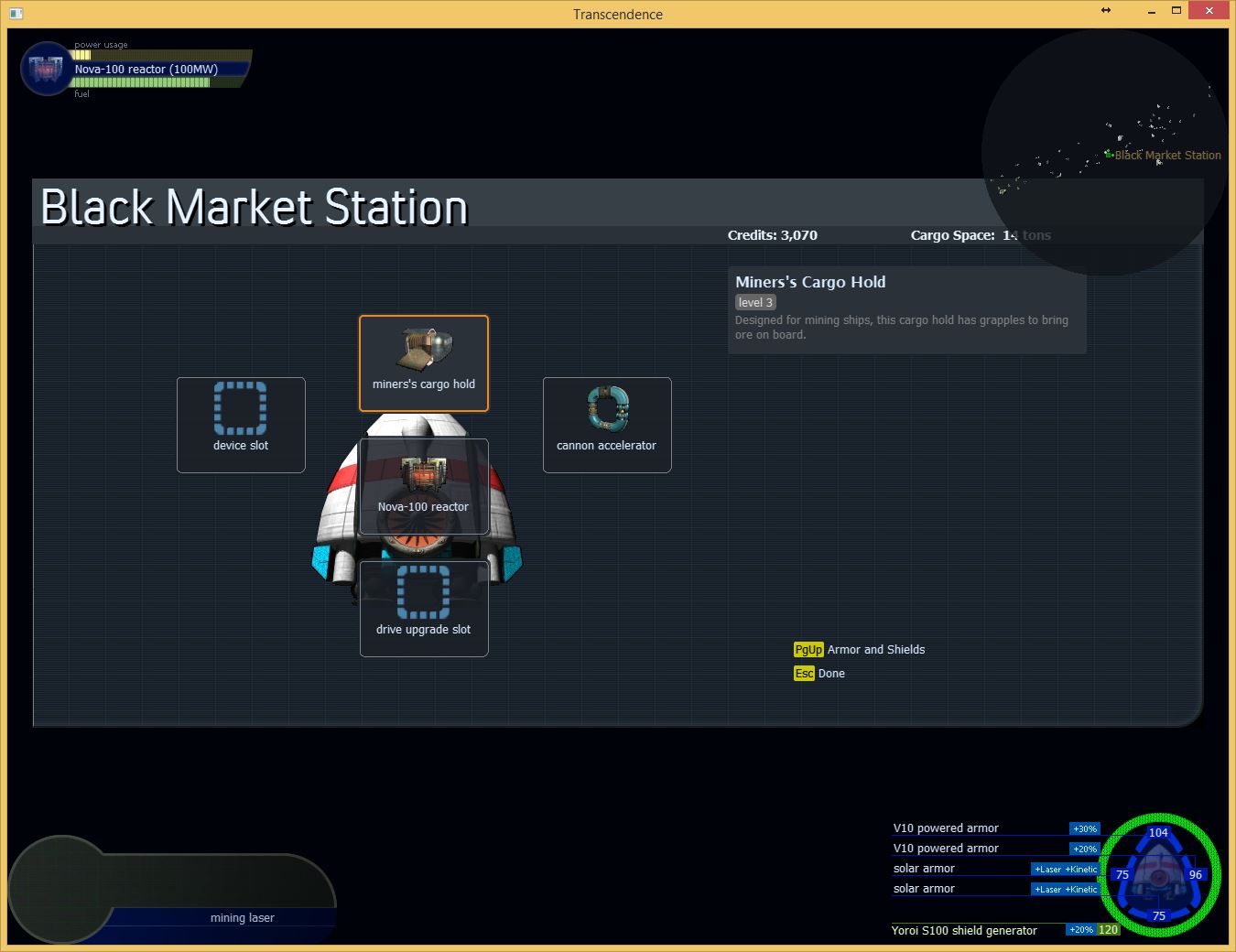Click the shield strength 120 value
The height and width of the screenshot is (952, 1236).
(1108, 929)
